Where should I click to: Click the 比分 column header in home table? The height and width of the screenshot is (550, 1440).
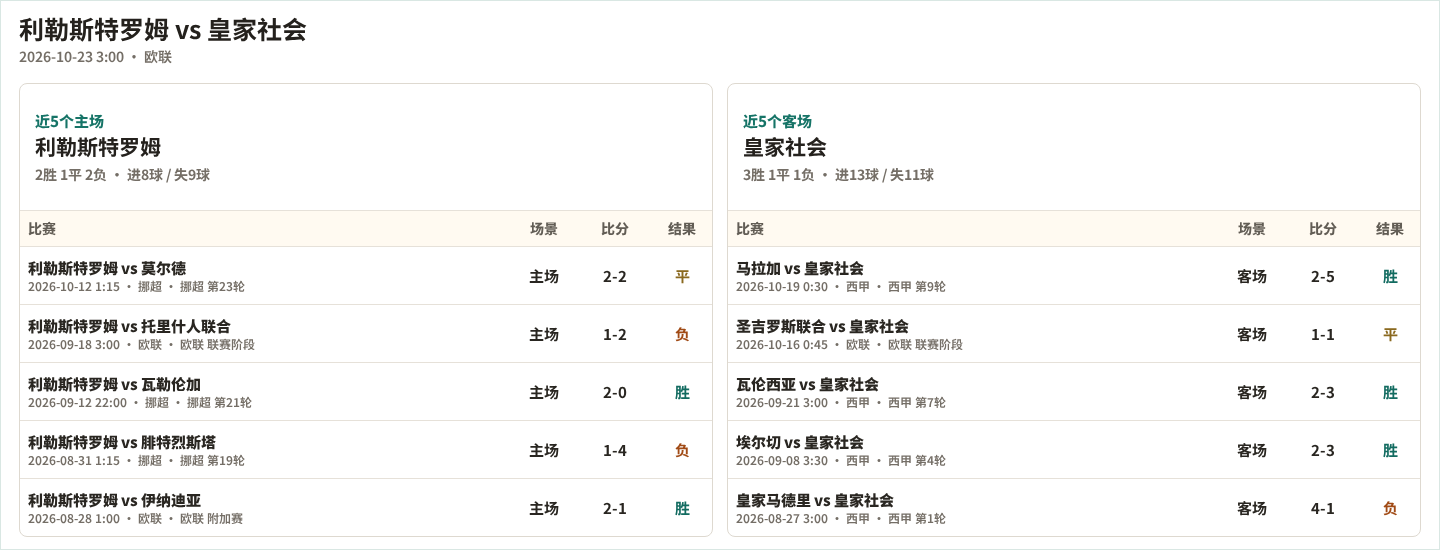coord(615,229)
